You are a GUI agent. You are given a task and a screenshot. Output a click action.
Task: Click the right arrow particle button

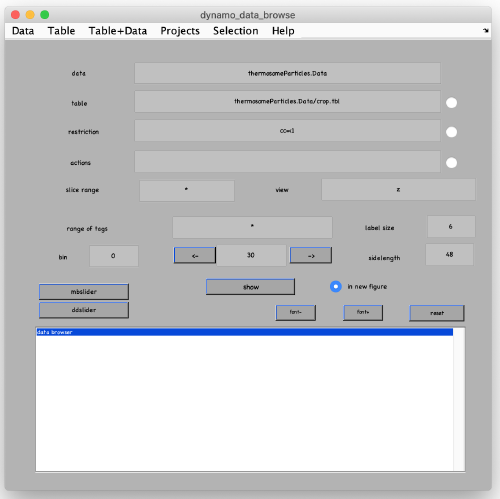(x=311, y=256)
